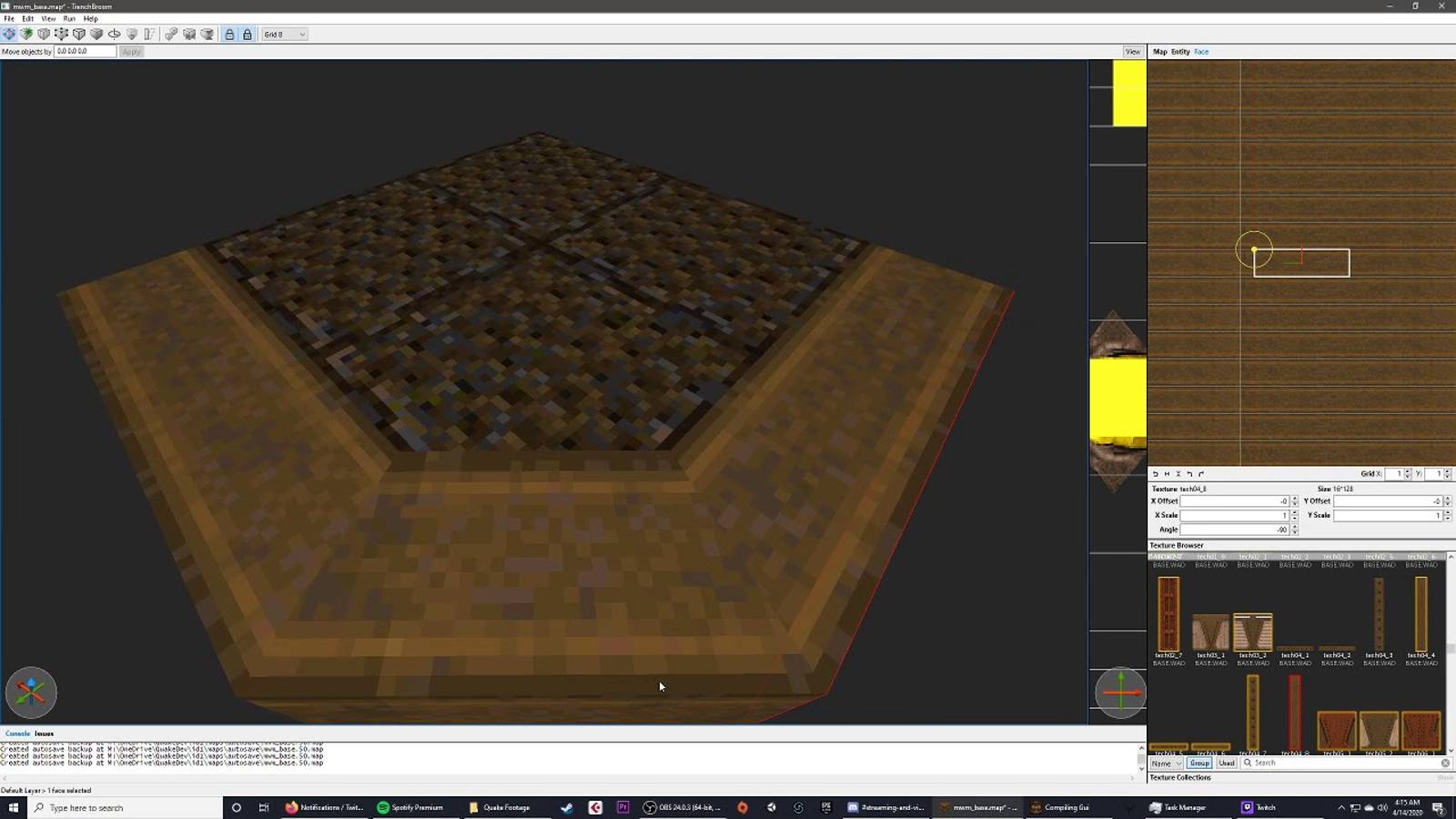Click the flip texture vertically icon
Screen dimensions: 1456x819
(x=1178, y=474)
